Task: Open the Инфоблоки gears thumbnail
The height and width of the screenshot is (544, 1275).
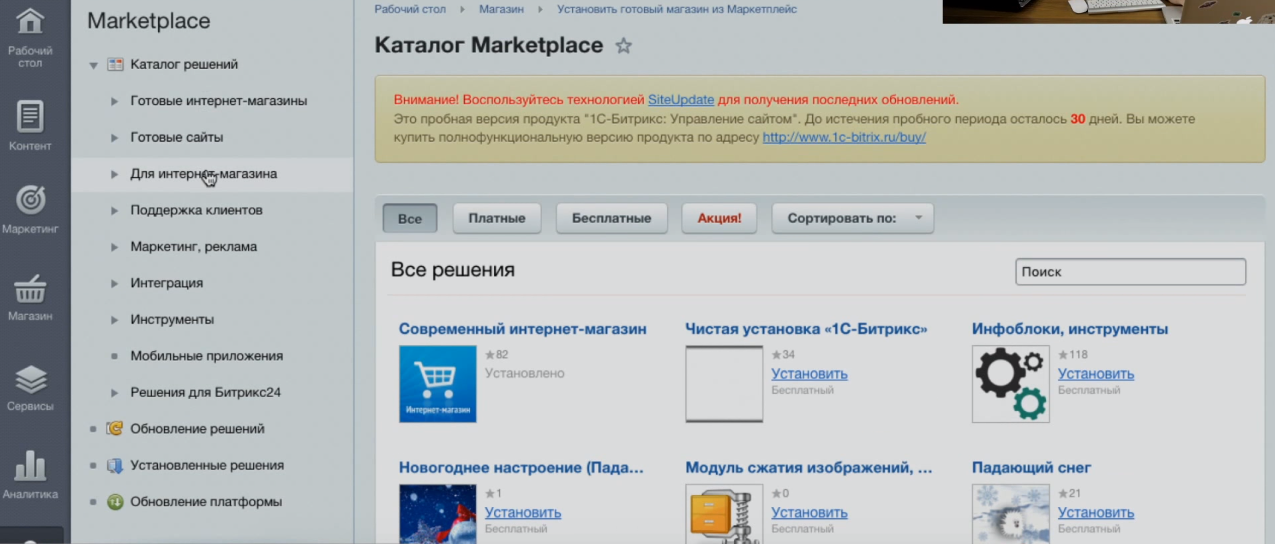Action: 1011,383
